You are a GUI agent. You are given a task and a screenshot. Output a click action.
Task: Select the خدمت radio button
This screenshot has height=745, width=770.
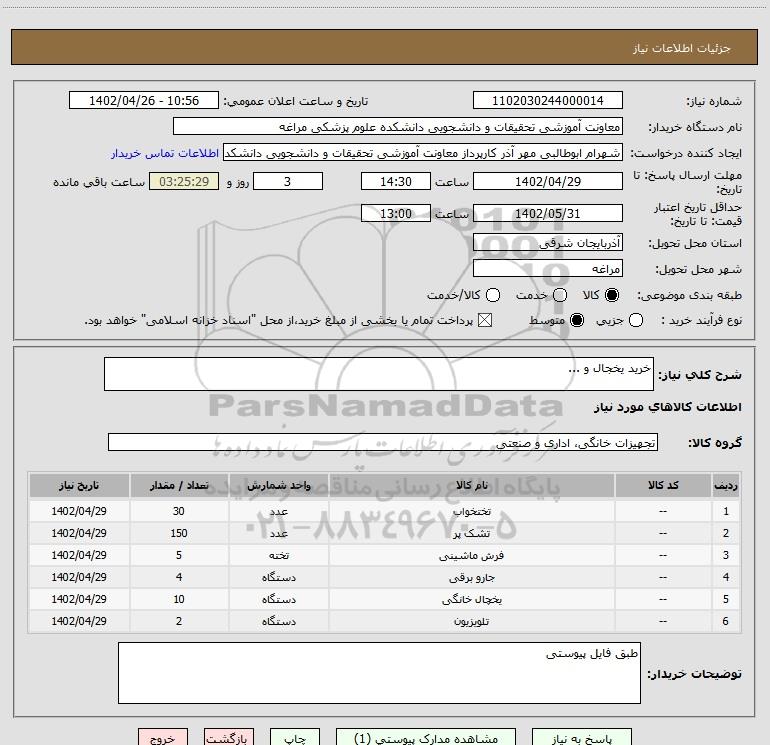[x=560, y=295]
